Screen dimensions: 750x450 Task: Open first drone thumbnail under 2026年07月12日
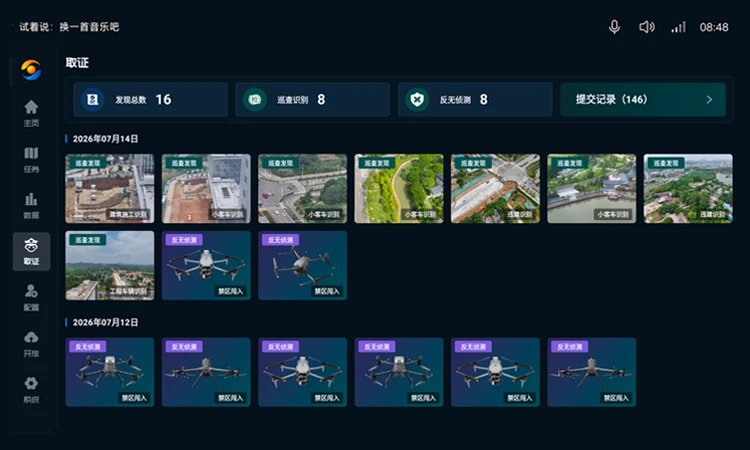[x=110, y=372]
